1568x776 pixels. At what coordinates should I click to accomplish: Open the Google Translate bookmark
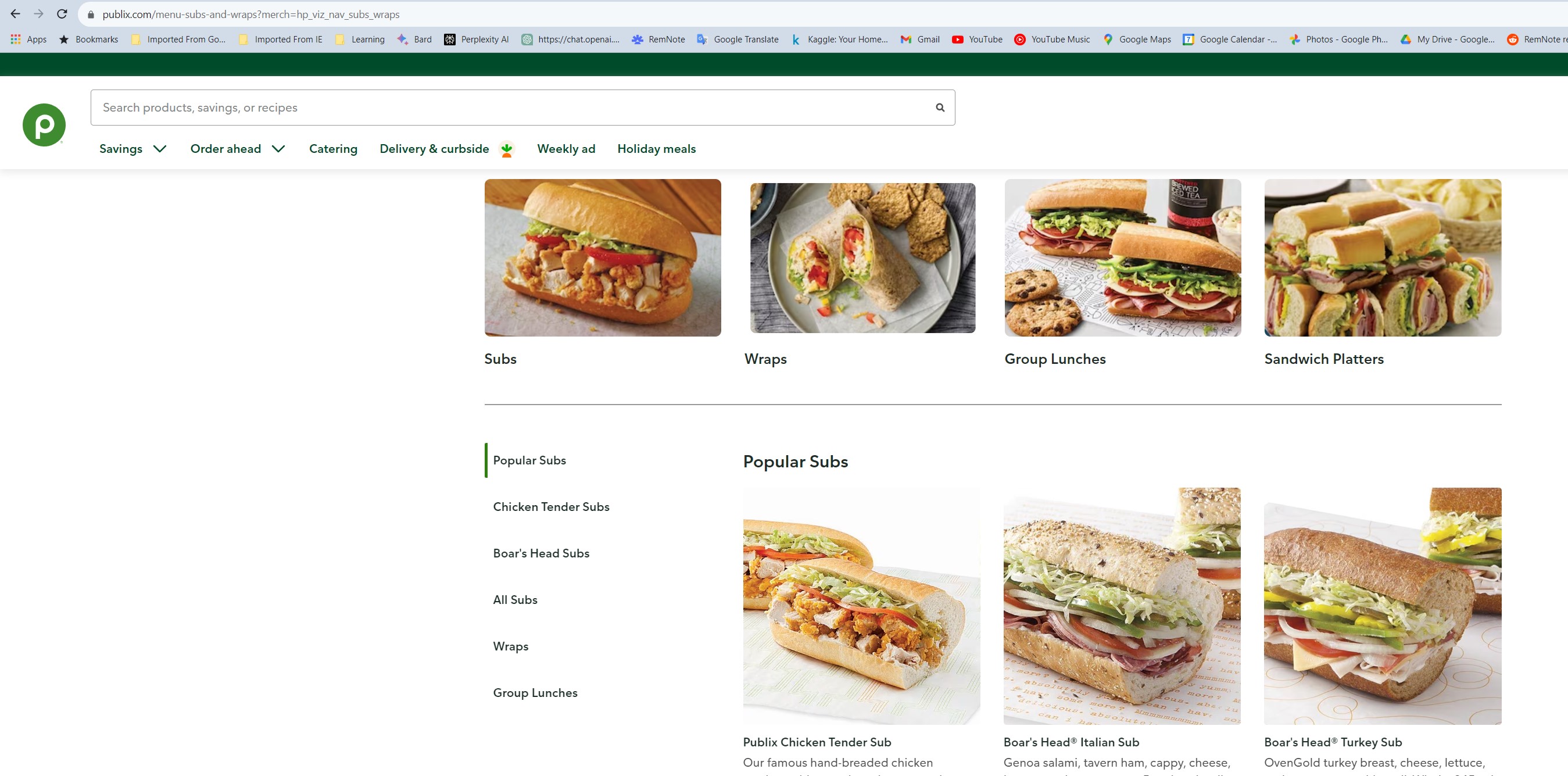(737, 39)
